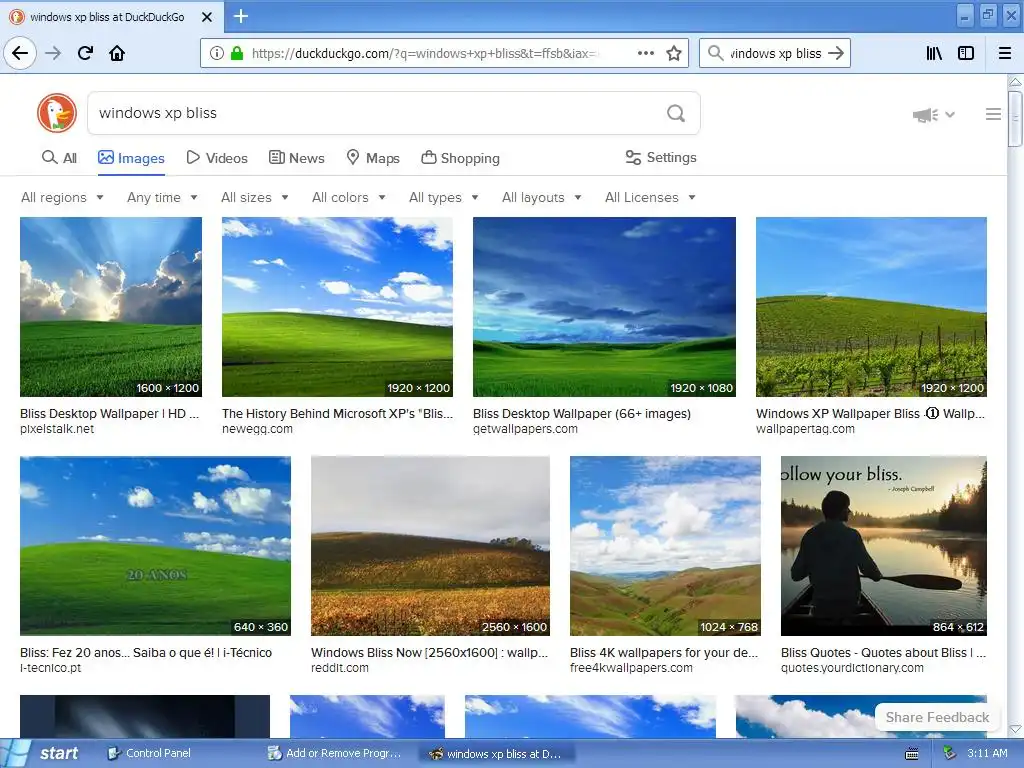Click the forward navigation arrow

[x=53, y=53]
